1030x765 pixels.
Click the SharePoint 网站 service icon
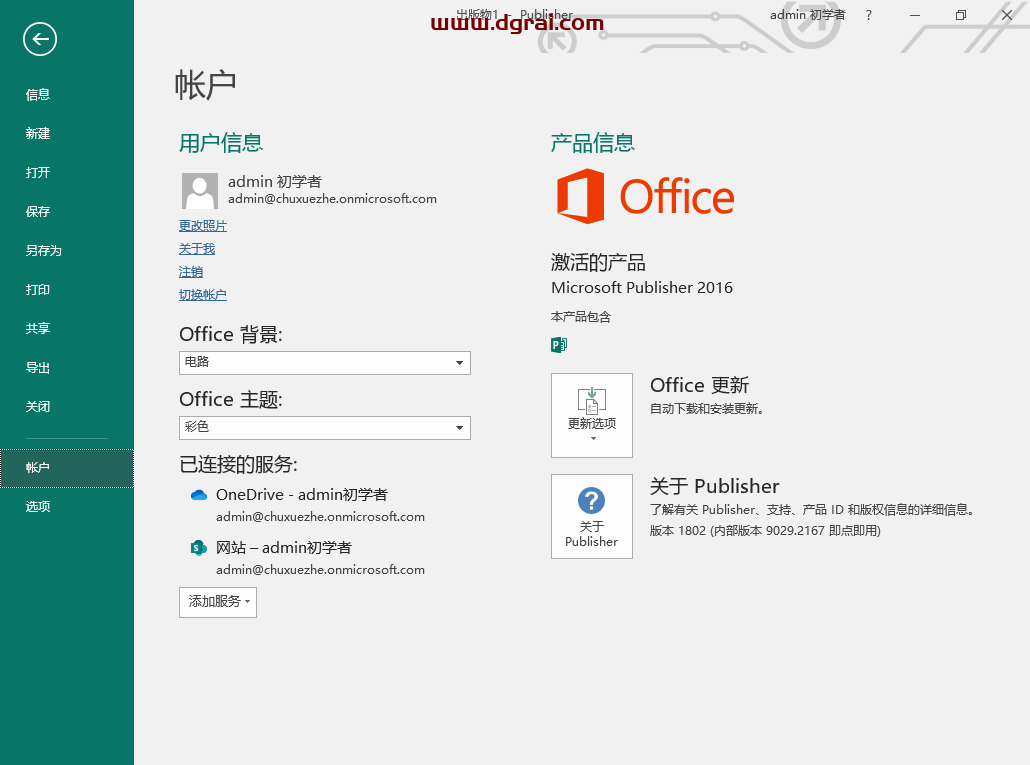click(x=198, y=548)
